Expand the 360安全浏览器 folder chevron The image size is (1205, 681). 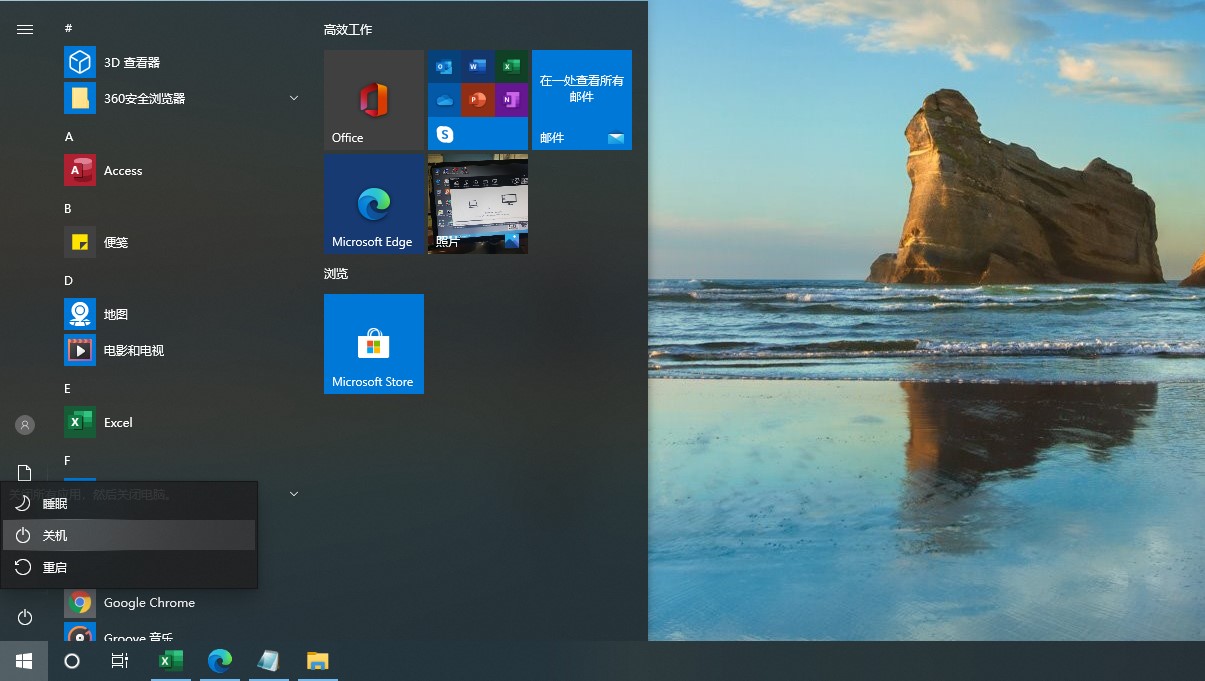(294, 98)
